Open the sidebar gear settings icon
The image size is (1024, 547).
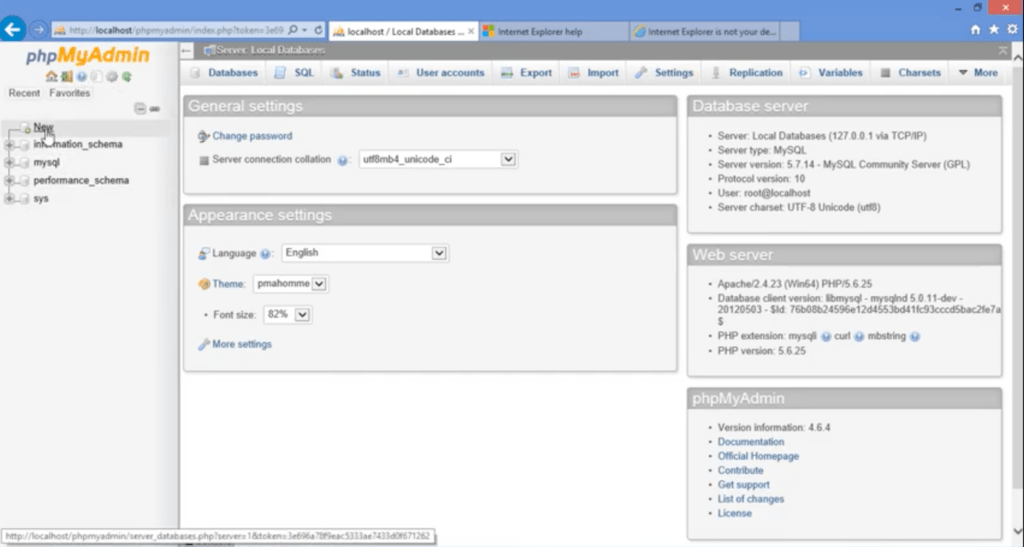pyautogui.click(x=112, y=76)
